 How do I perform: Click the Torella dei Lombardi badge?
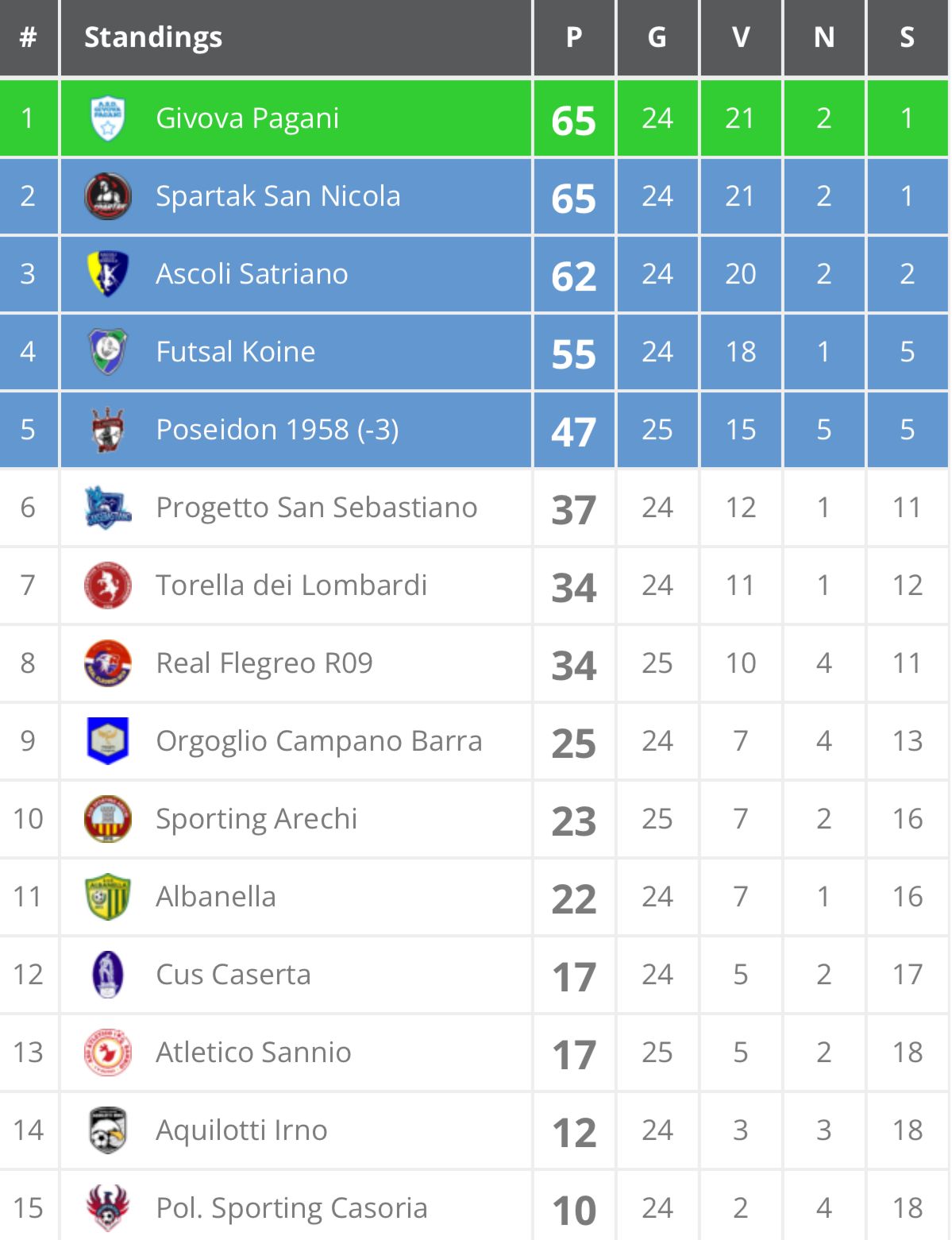(x=108, y=585)
